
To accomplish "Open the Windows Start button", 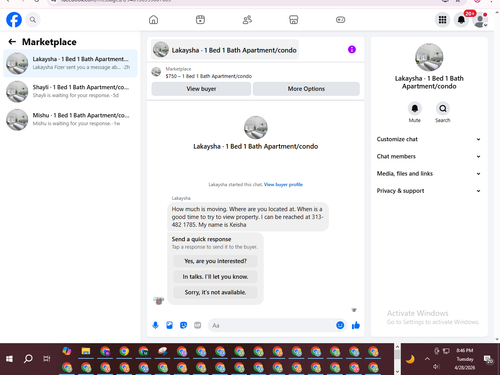I will (x=9, y=359).
